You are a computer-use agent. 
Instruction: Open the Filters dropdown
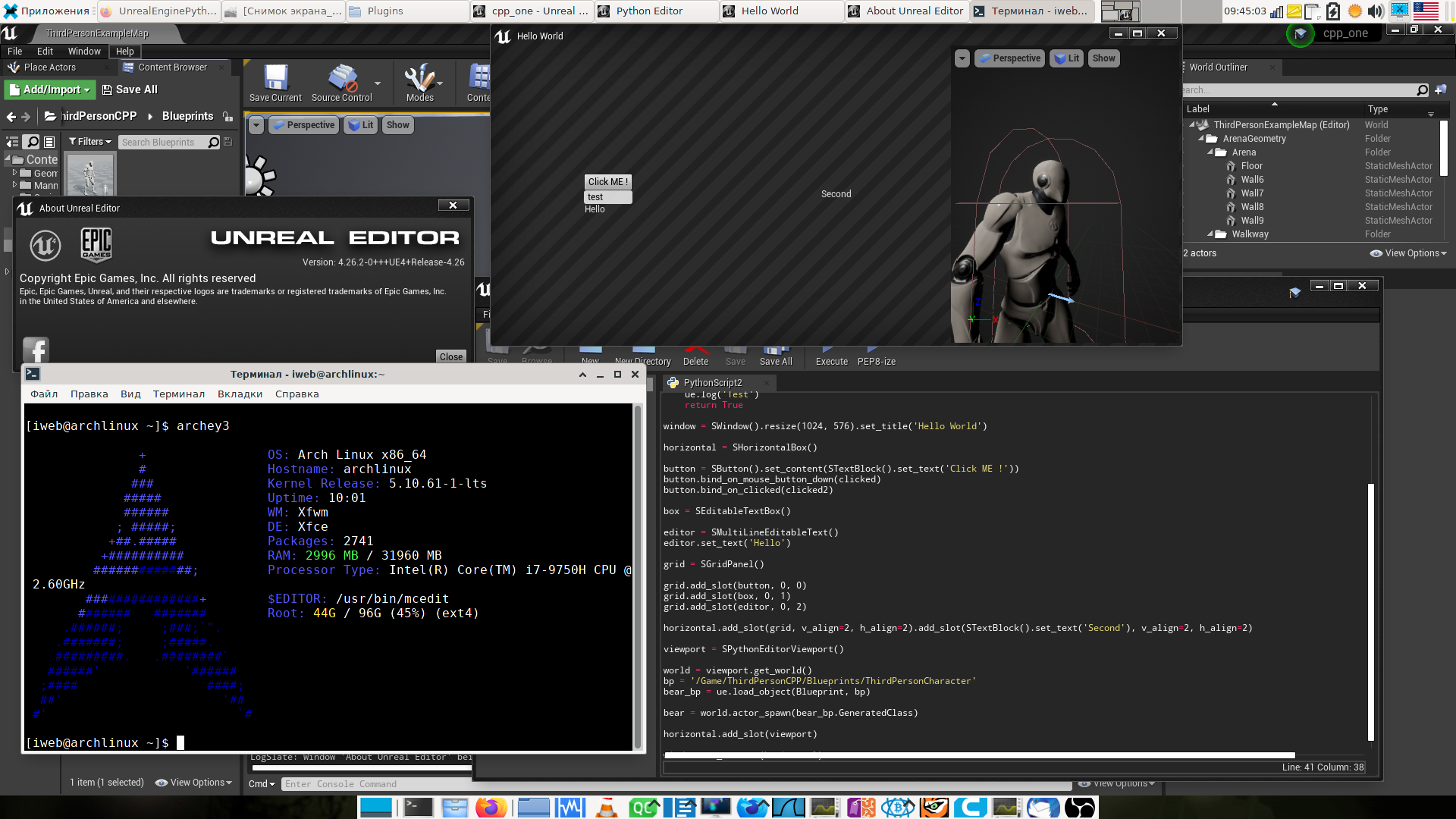click(89, 142)
